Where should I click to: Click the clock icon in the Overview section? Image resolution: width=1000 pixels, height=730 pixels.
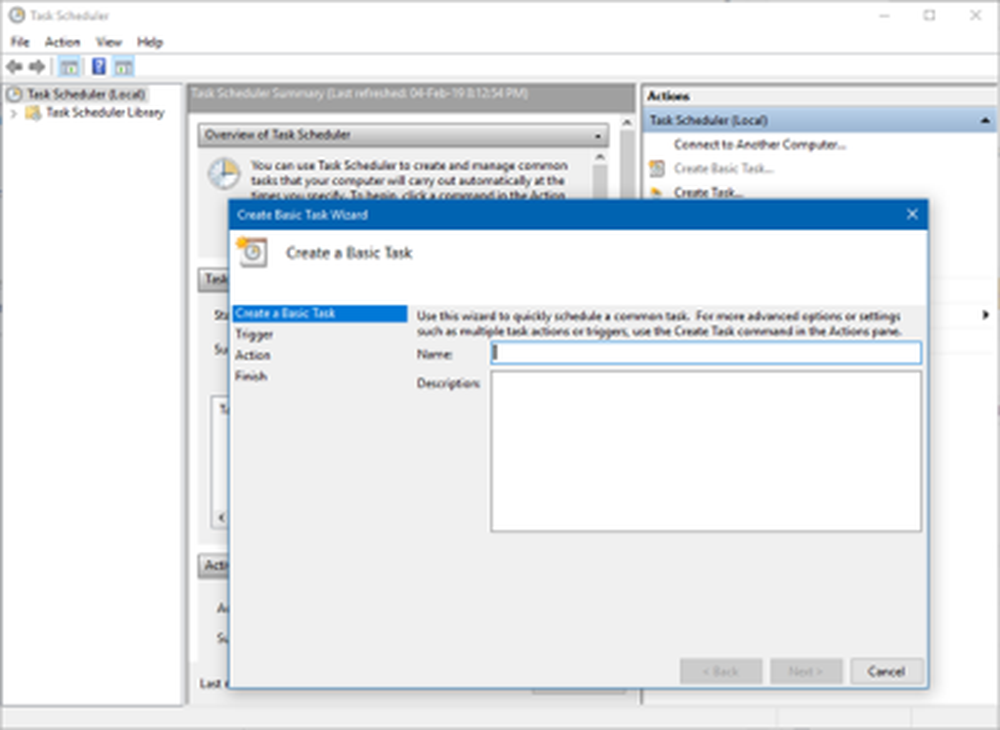pos(223,174)
